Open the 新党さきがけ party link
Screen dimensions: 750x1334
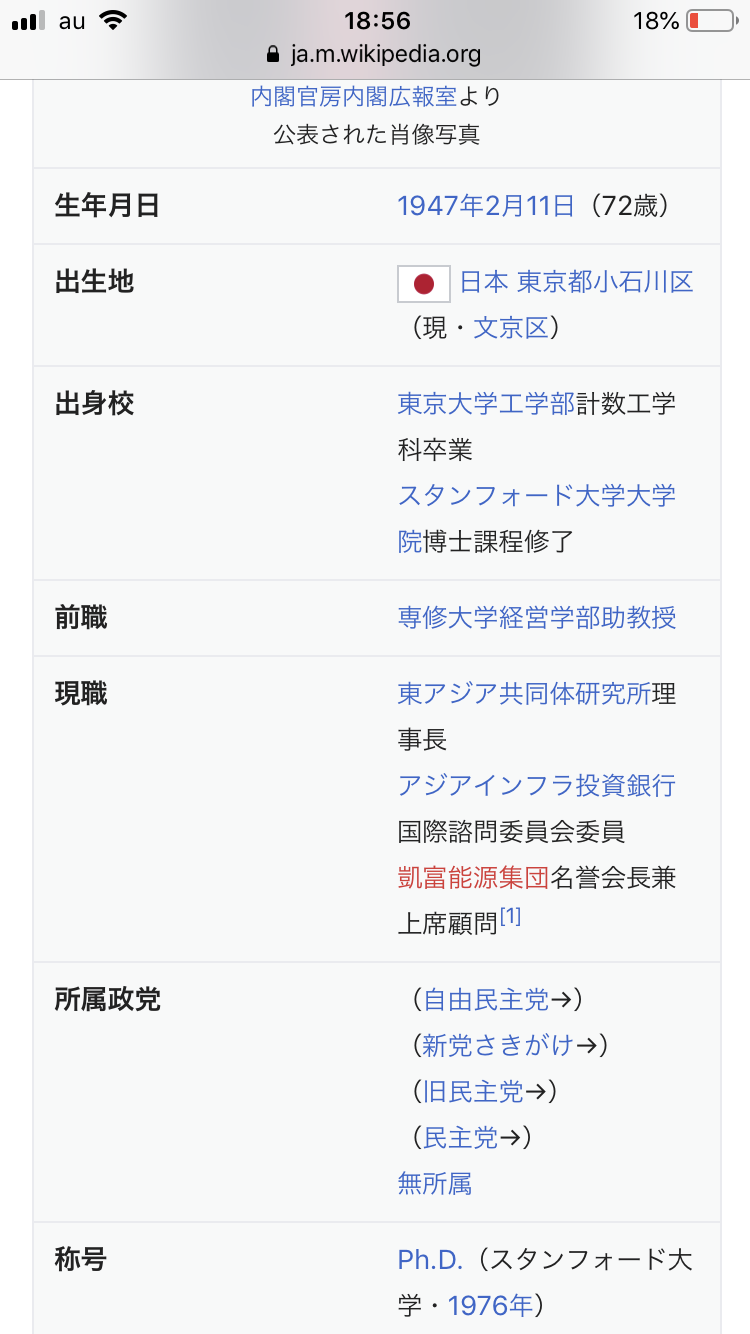click(498, 1046)
